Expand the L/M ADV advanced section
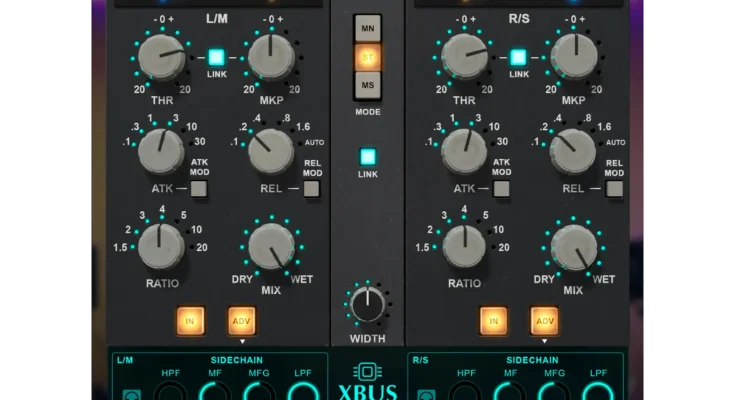Image resolution: width=735 pixels, height=400 pixels. 241,320
